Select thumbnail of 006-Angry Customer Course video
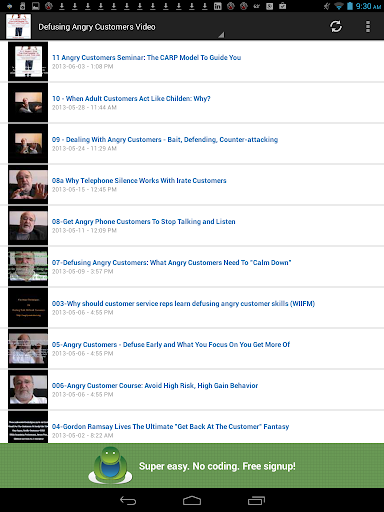The image size is (384, 512). pyautogui.click(x=28, y=389)
